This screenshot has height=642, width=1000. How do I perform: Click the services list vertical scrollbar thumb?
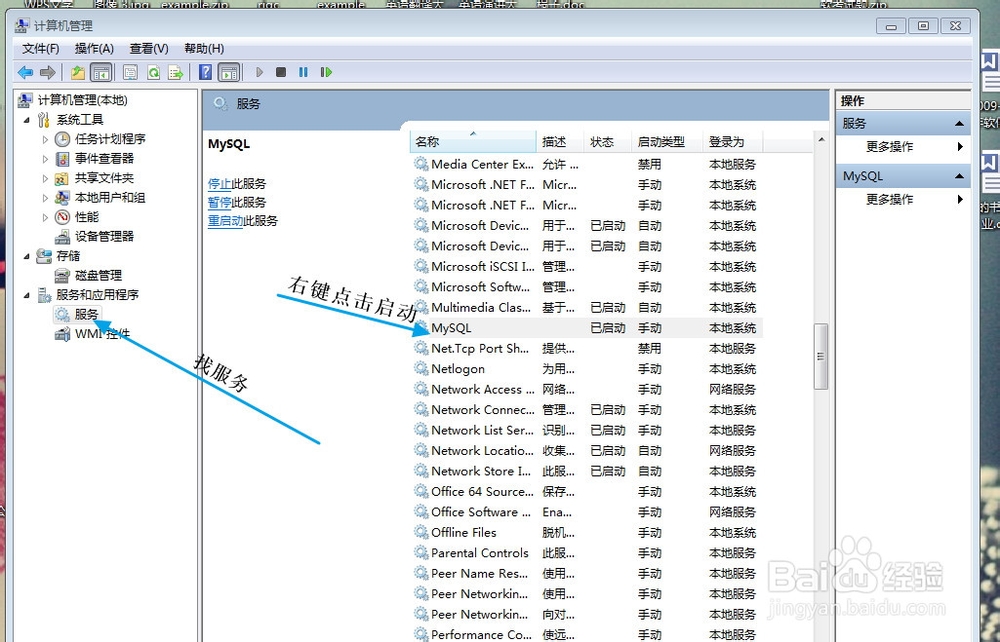[x=821, y=356]
